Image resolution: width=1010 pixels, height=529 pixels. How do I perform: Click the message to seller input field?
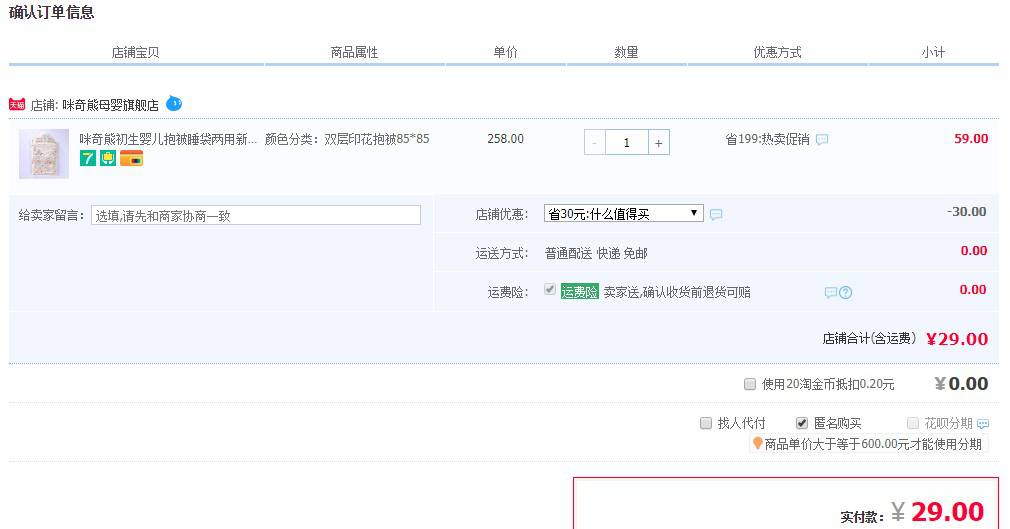point(255,215)
